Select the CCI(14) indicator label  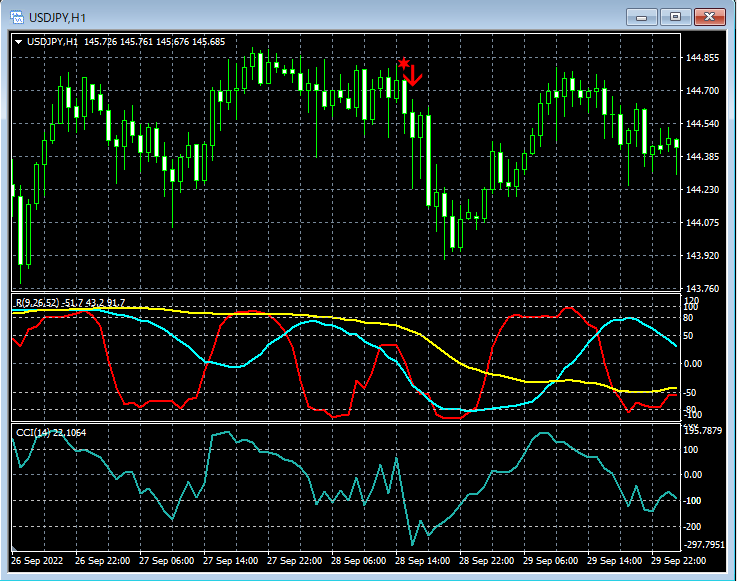pyautogui.click(x=33, y=432)
